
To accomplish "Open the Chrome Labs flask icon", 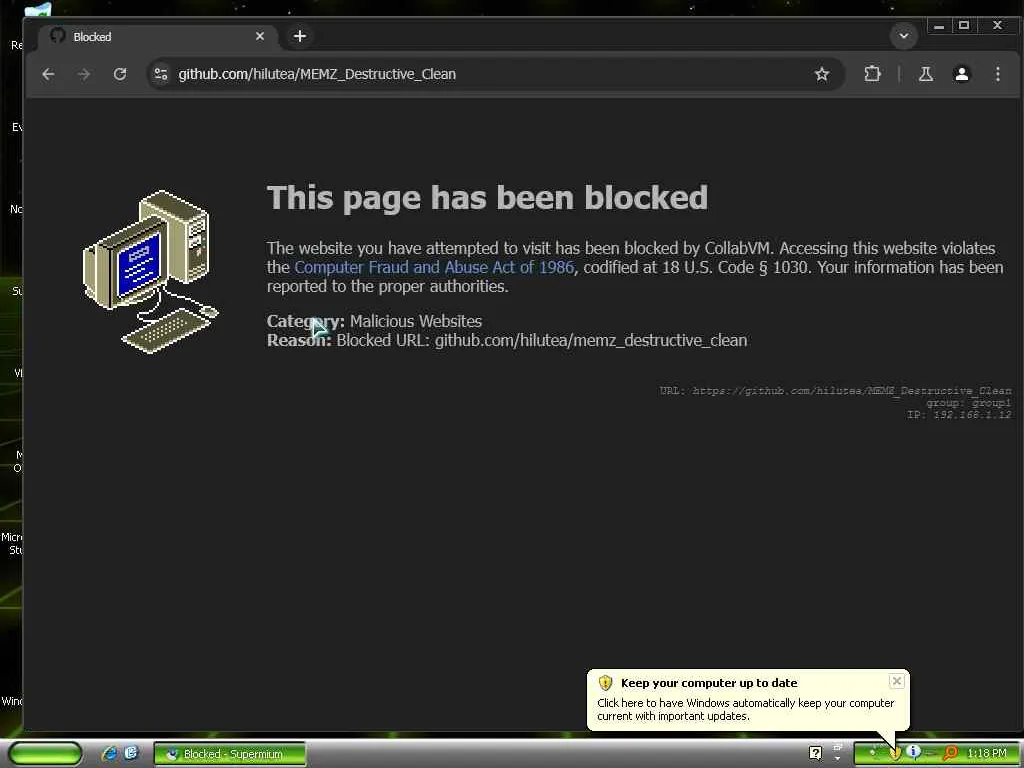I will pyautogui.click(x=925, y=74).
